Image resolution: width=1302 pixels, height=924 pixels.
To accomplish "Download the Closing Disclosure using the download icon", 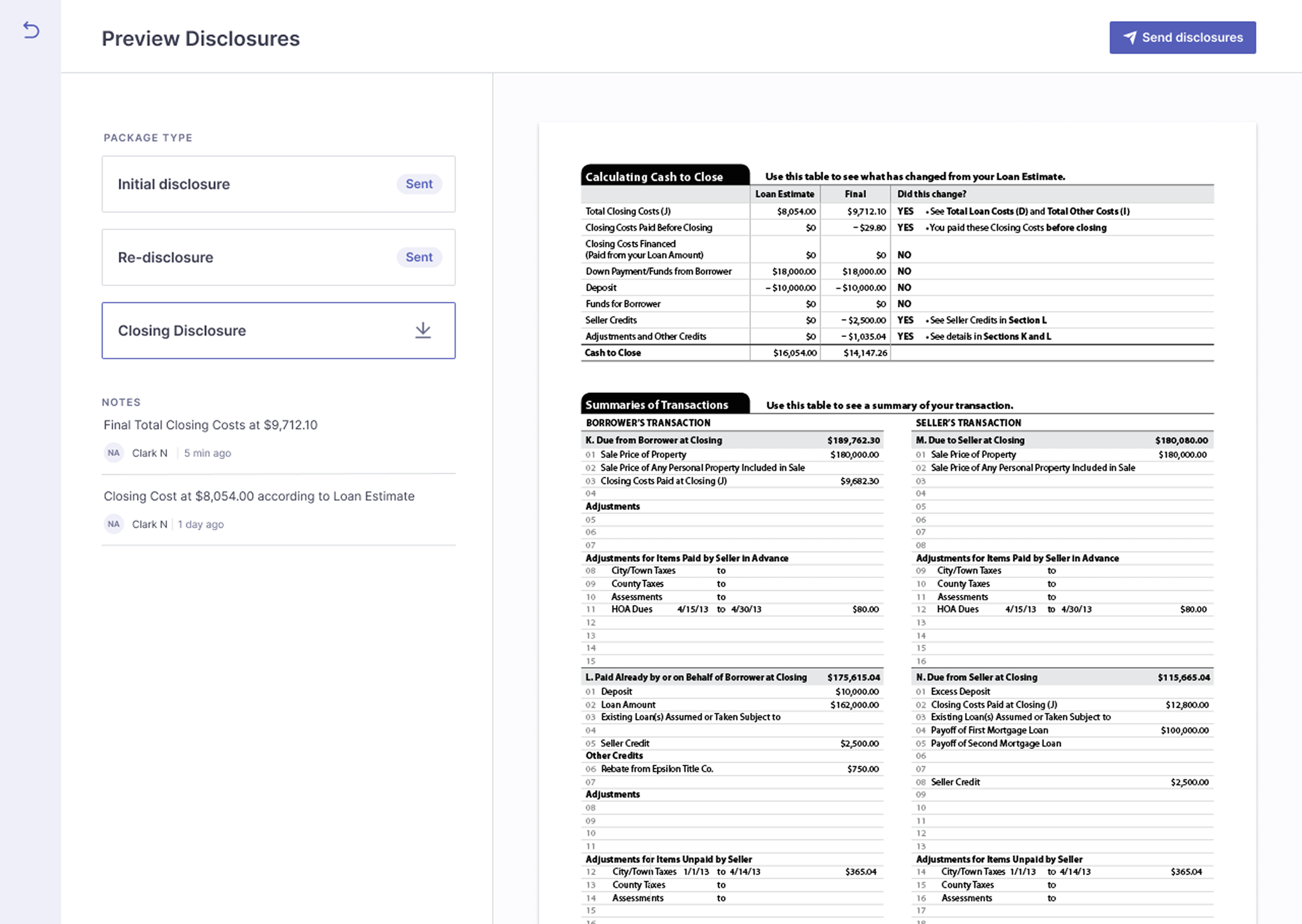I will [423, 330].
